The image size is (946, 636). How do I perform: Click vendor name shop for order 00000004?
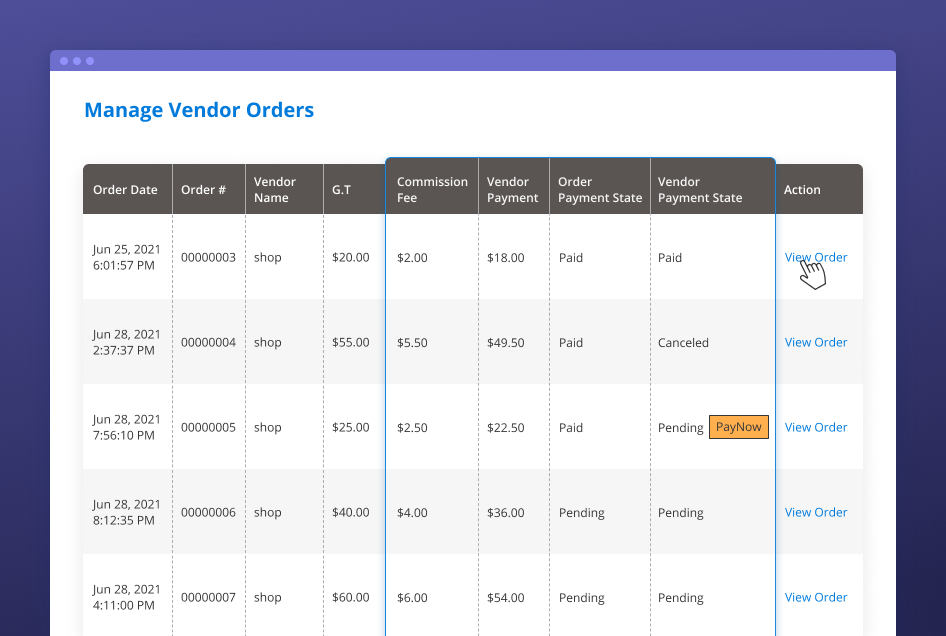click(267, 343)
